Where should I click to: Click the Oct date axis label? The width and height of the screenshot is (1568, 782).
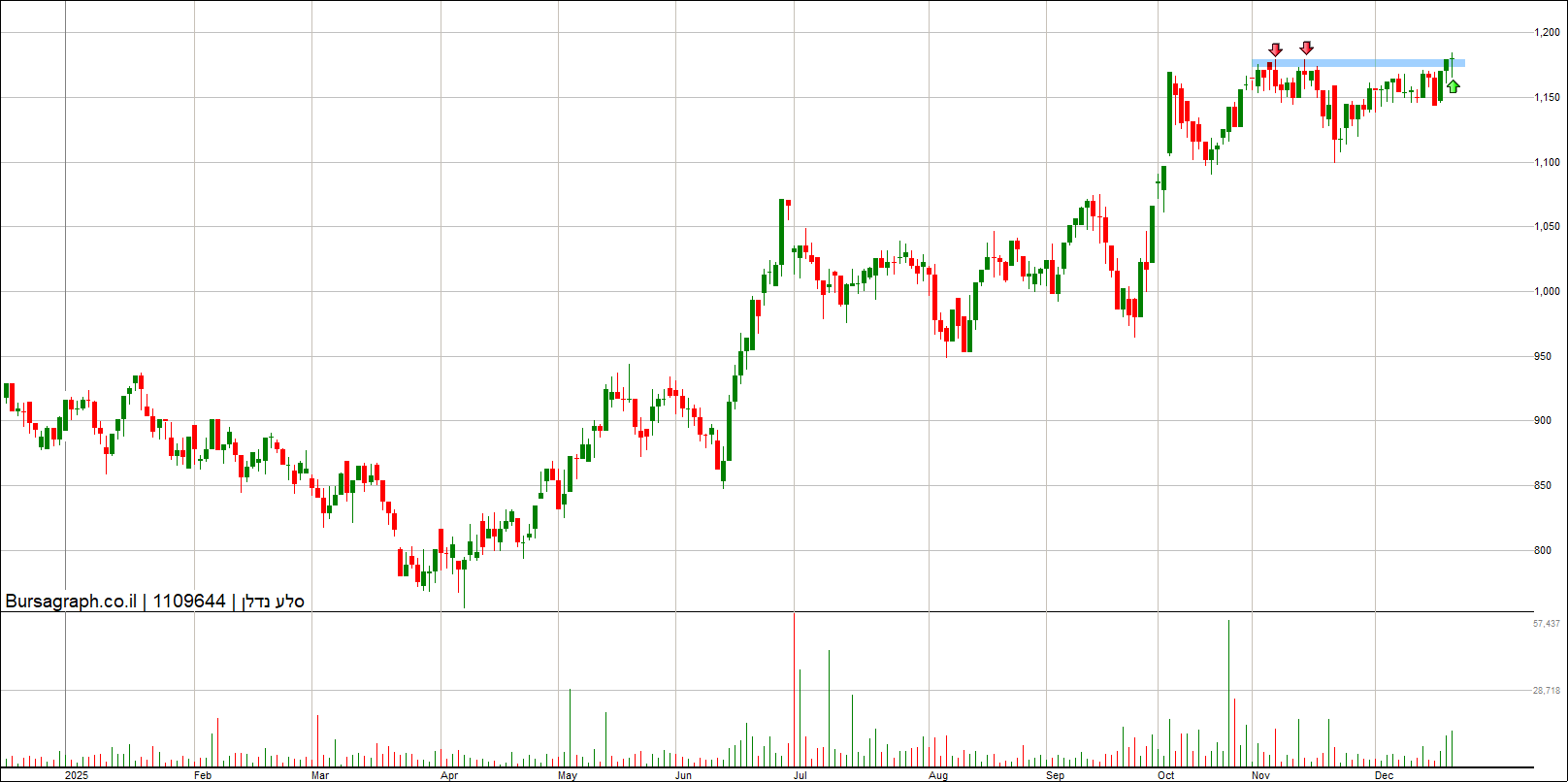point(1166,775)
